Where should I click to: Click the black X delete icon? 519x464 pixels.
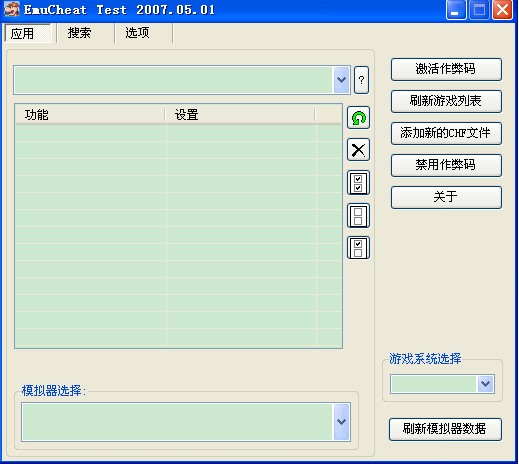click(x=358, y=150)
